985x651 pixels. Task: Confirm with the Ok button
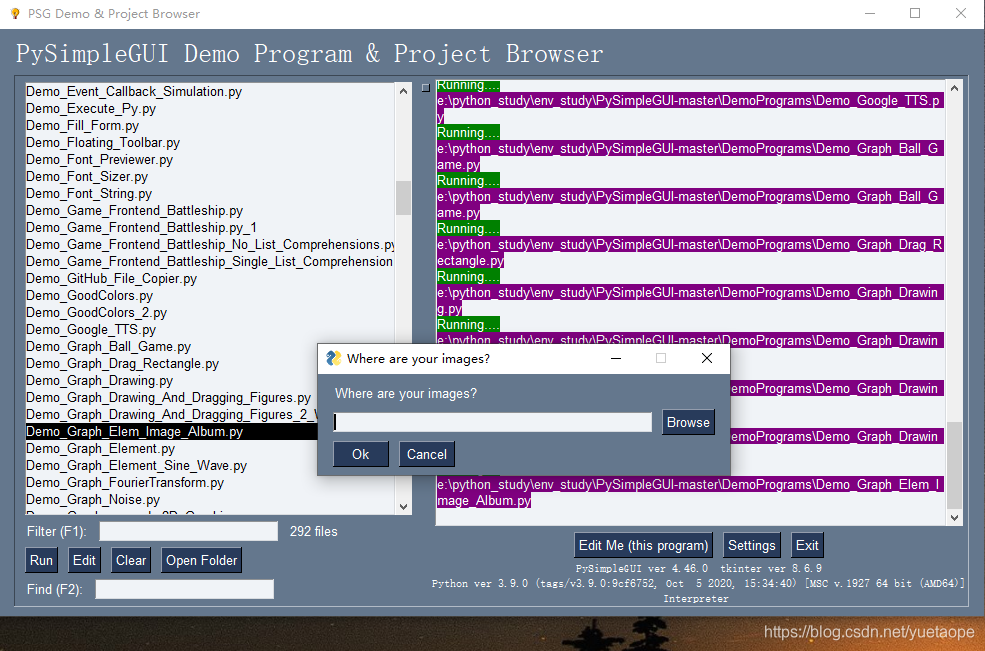pyautogui.click(x=361, y=454)
